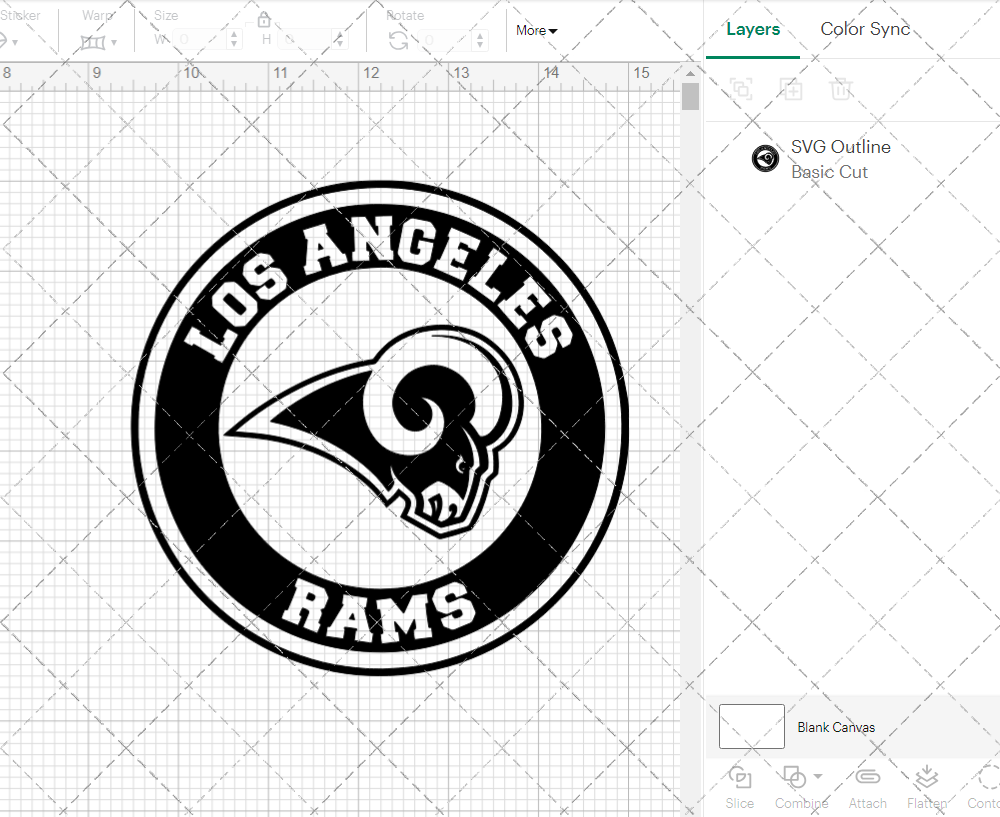The image size is (1000, 817).
Task: Switch to the Color Sync tab
Action: tap(865, 29)
